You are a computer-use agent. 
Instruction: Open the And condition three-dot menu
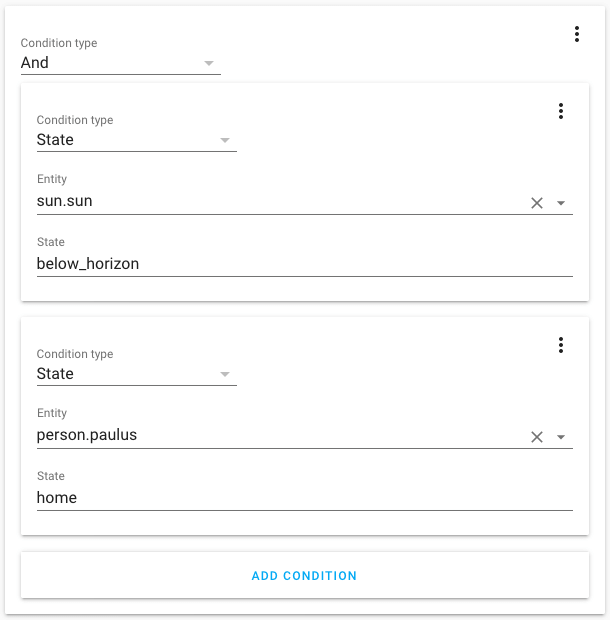coord(577,34)
